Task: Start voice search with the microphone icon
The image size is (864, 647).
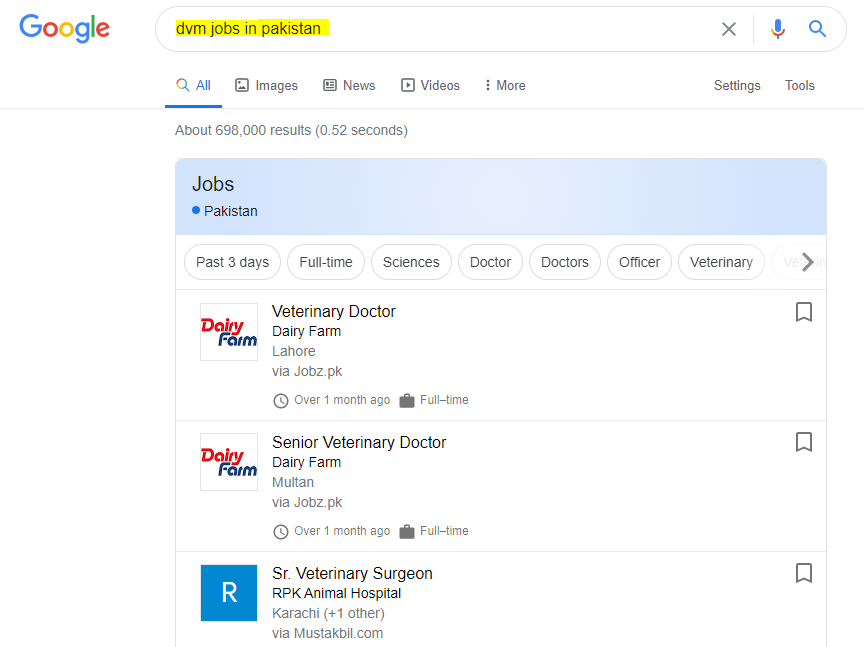Action: [777, 29]
